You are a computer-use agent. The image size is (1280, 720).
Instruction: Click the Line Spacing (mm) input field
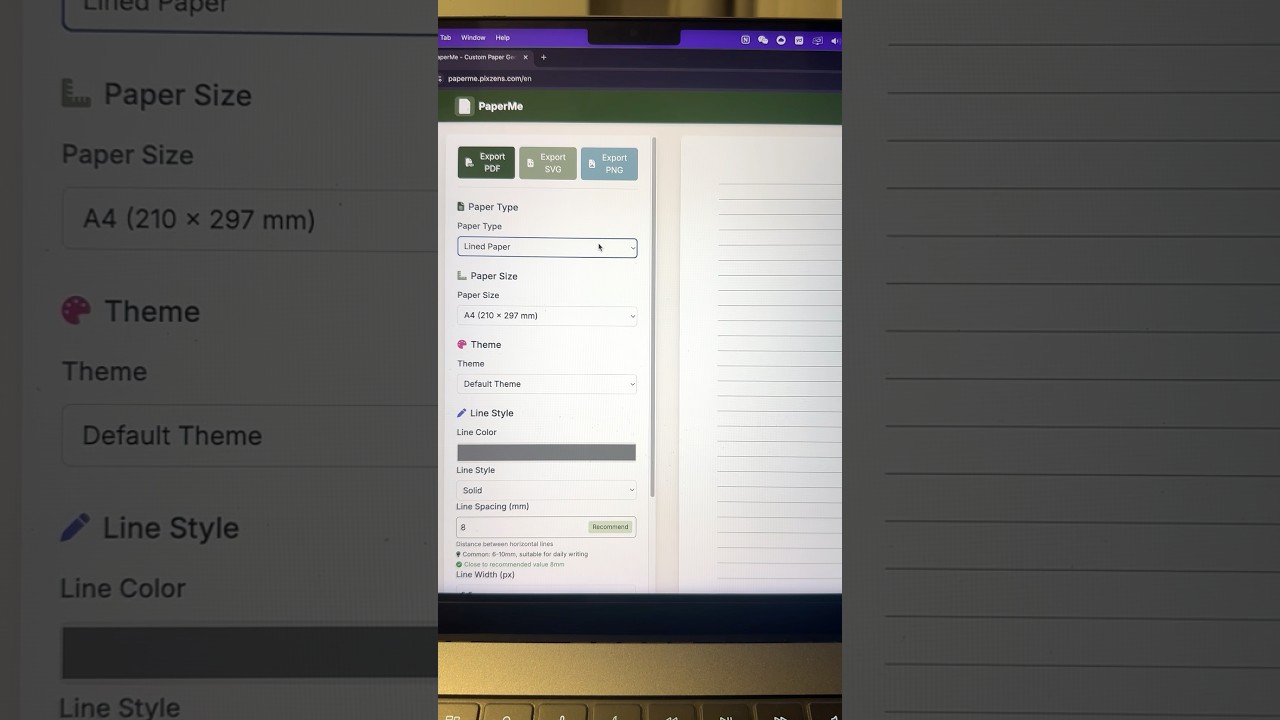(x=546, y=527)
